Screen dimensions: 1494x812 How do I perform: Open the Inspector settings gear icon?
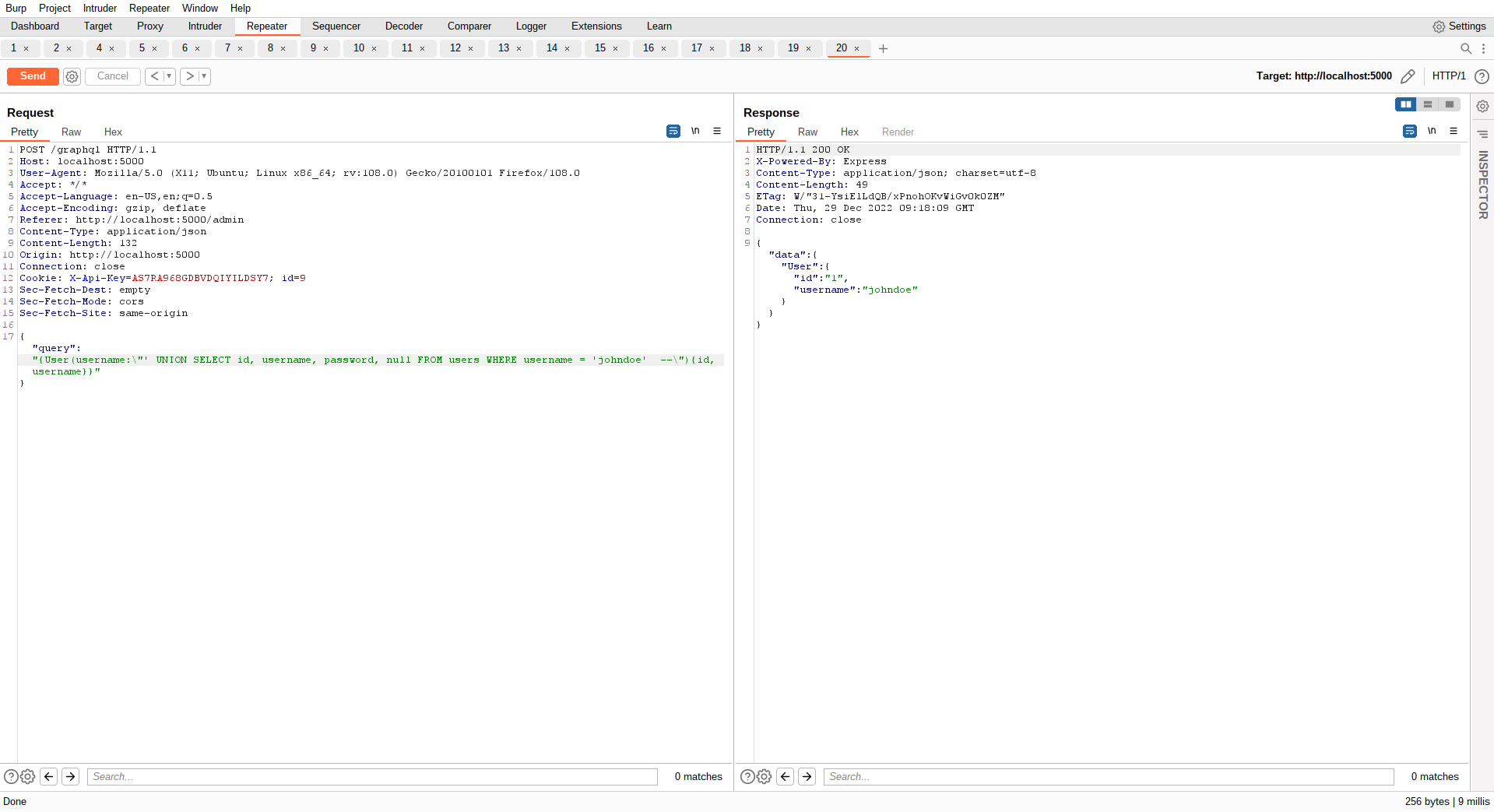coord(1483,107)
